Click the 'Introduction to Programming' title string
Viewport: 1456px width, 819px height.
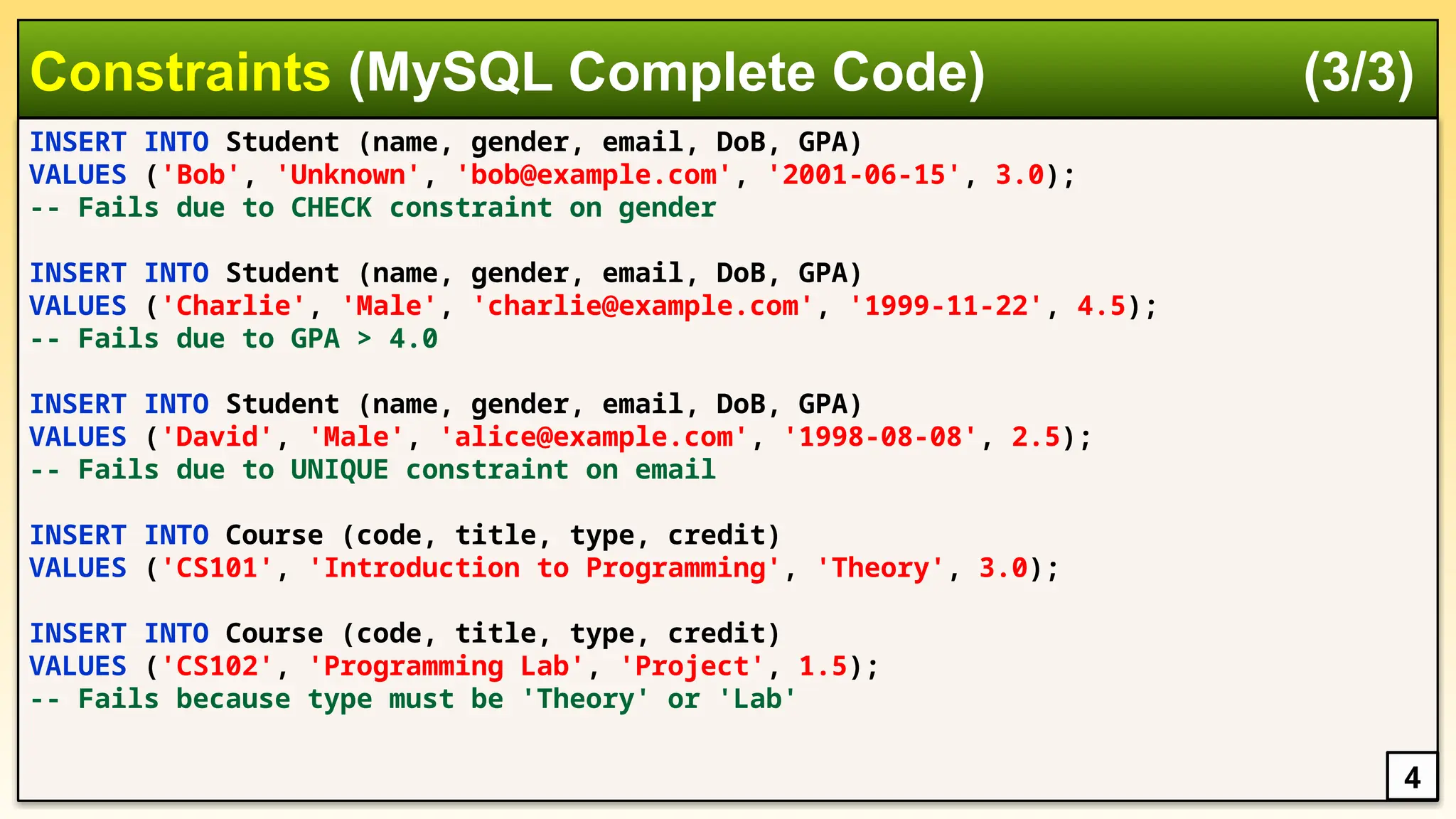[x=545, y=568]
